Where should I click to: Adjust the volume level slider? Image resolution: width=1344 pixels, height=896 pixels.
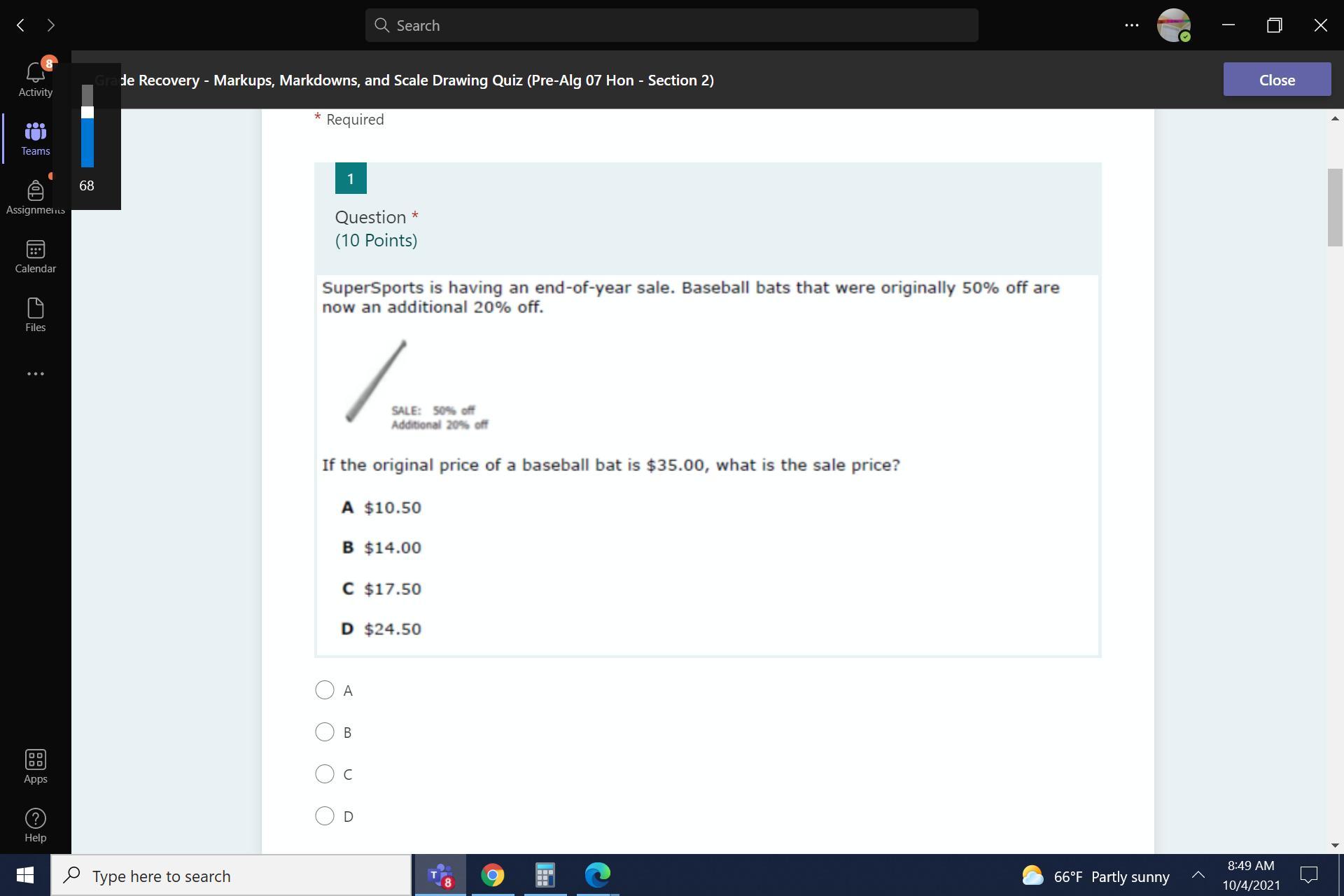pos(87,113)
